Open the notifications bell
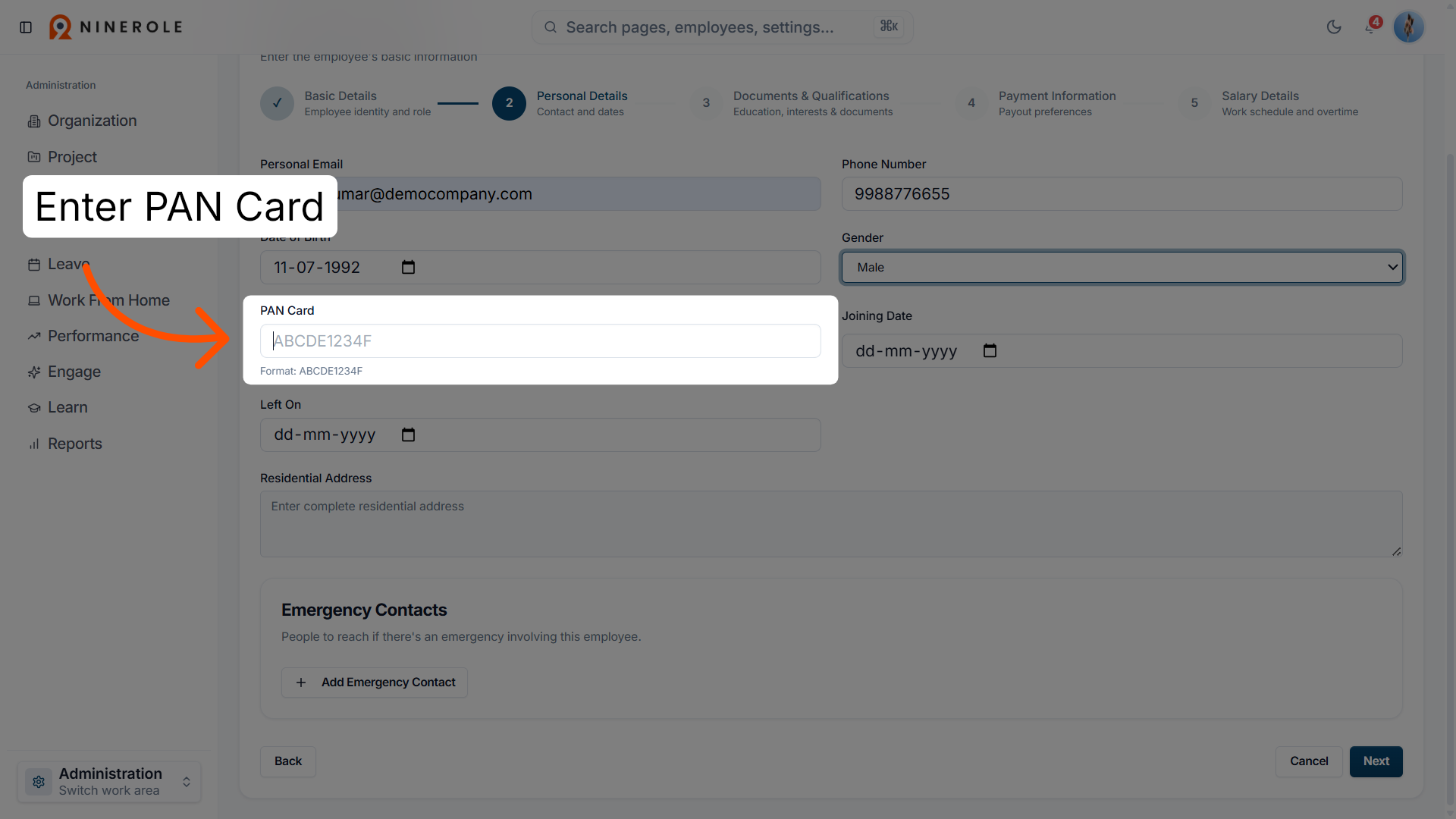1456x819 pixels. pyautogui.click(x=1370, y=27)
